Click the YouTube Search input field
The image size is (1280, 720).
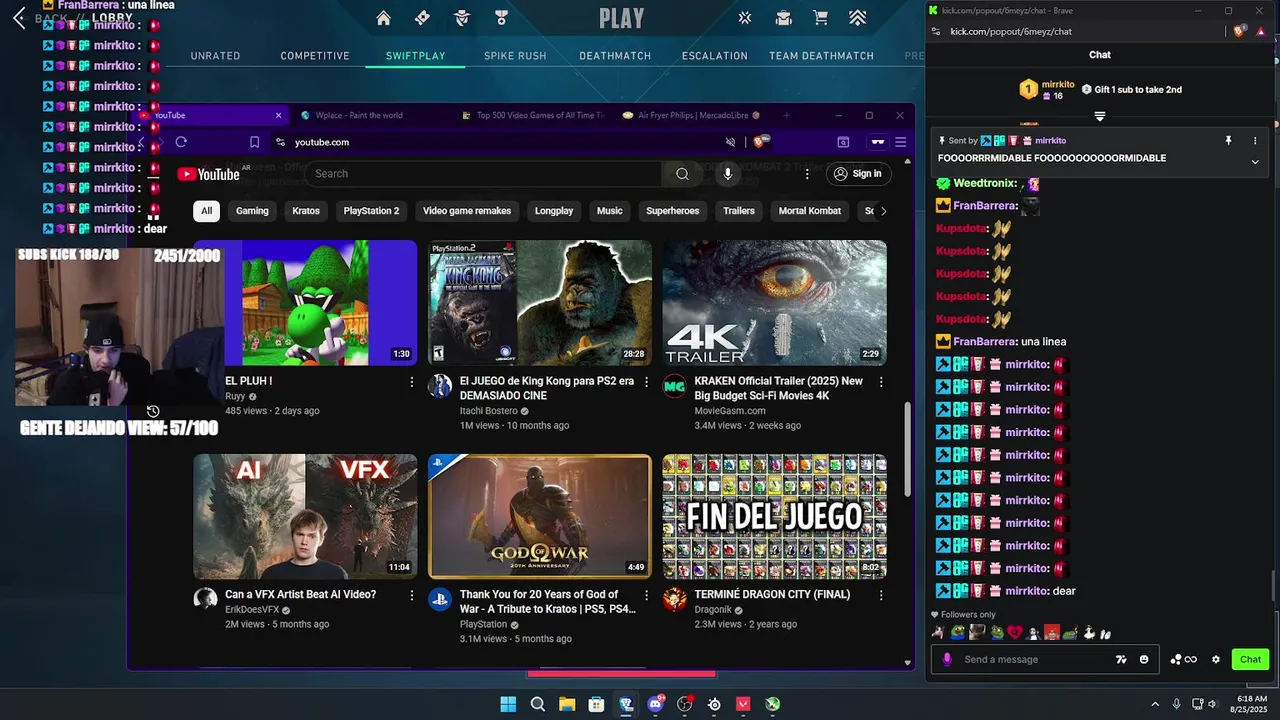pos(483,174)
